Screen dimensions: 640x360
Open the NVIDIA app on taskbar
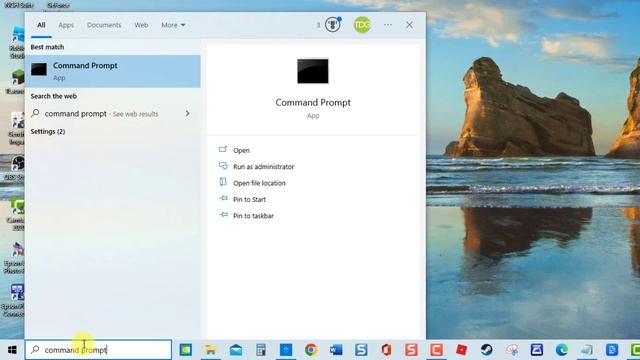[186, 350]
